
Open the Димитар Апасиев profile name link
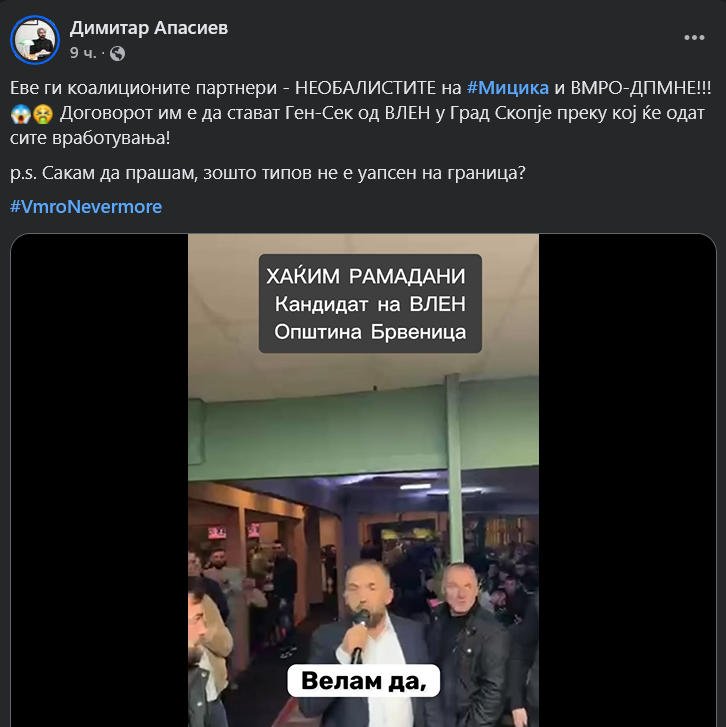[x=149, y=28]
